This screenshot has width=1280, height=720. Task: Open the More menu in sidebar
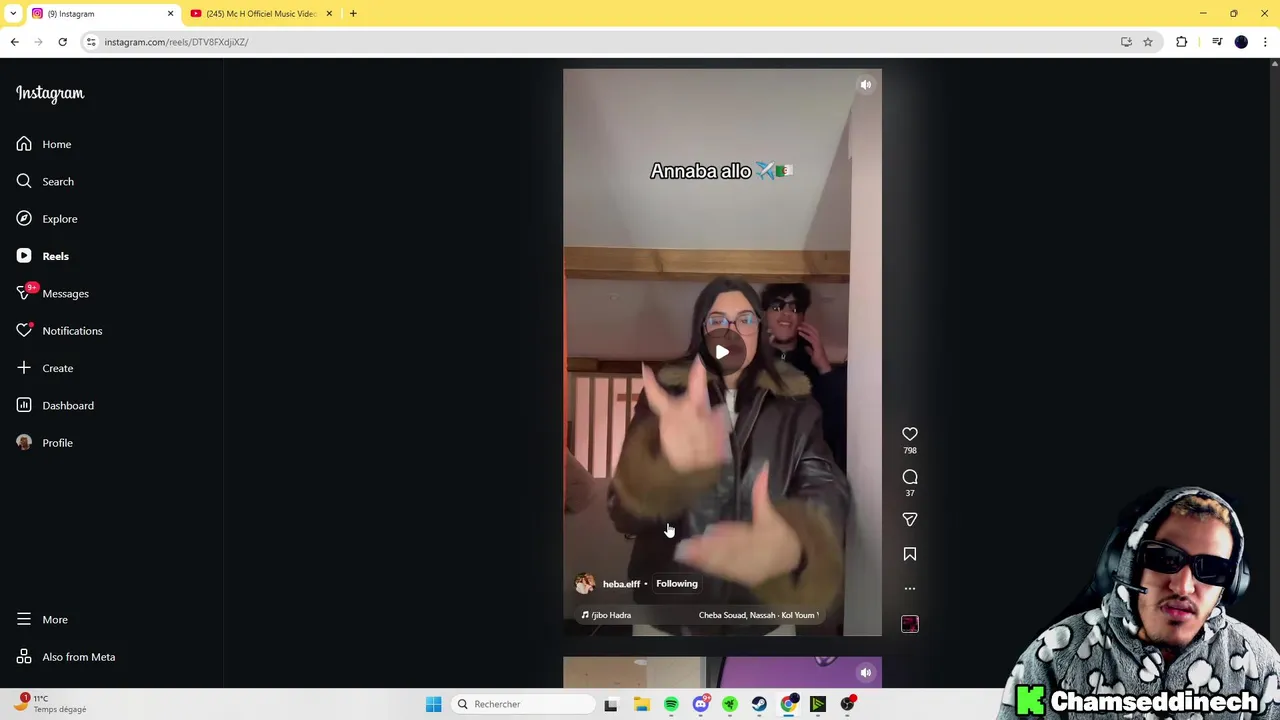tap(44, 620)
